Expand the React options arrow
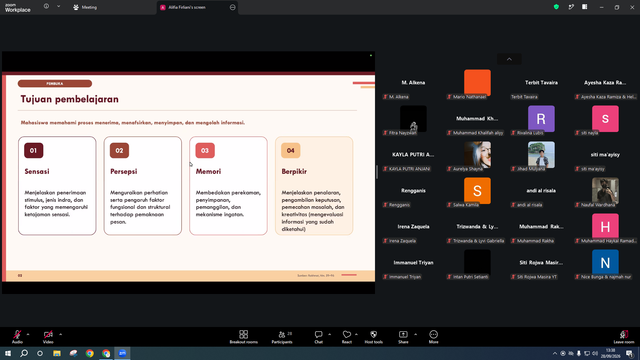 356,334
